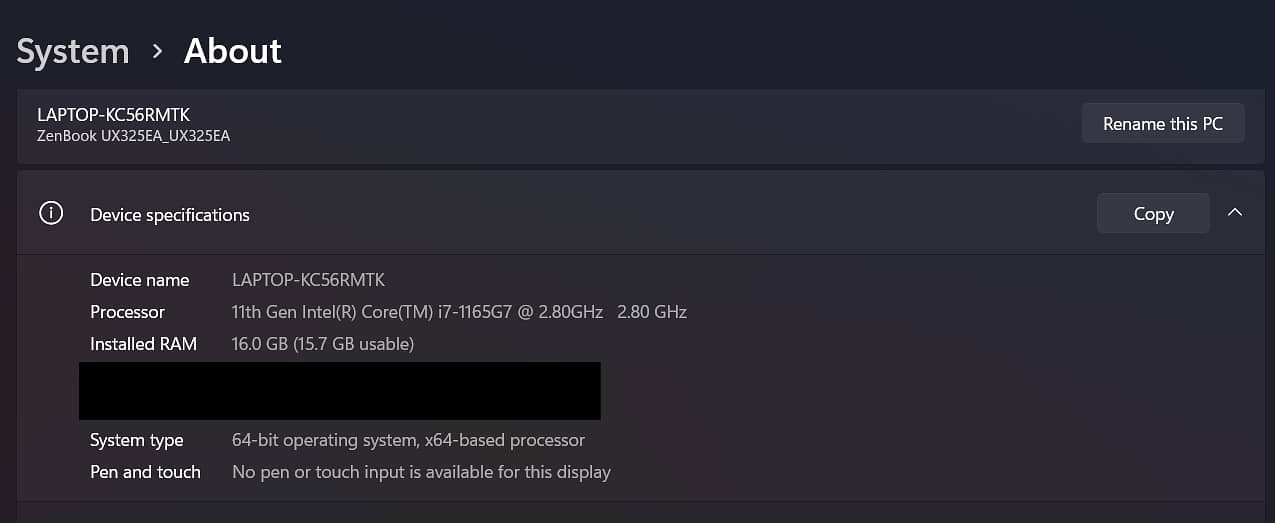Image resolution: width=1275 pixels, height=523 pixels.
Task: Click the info icon beside Device specifications
Action: click(51, 214)
